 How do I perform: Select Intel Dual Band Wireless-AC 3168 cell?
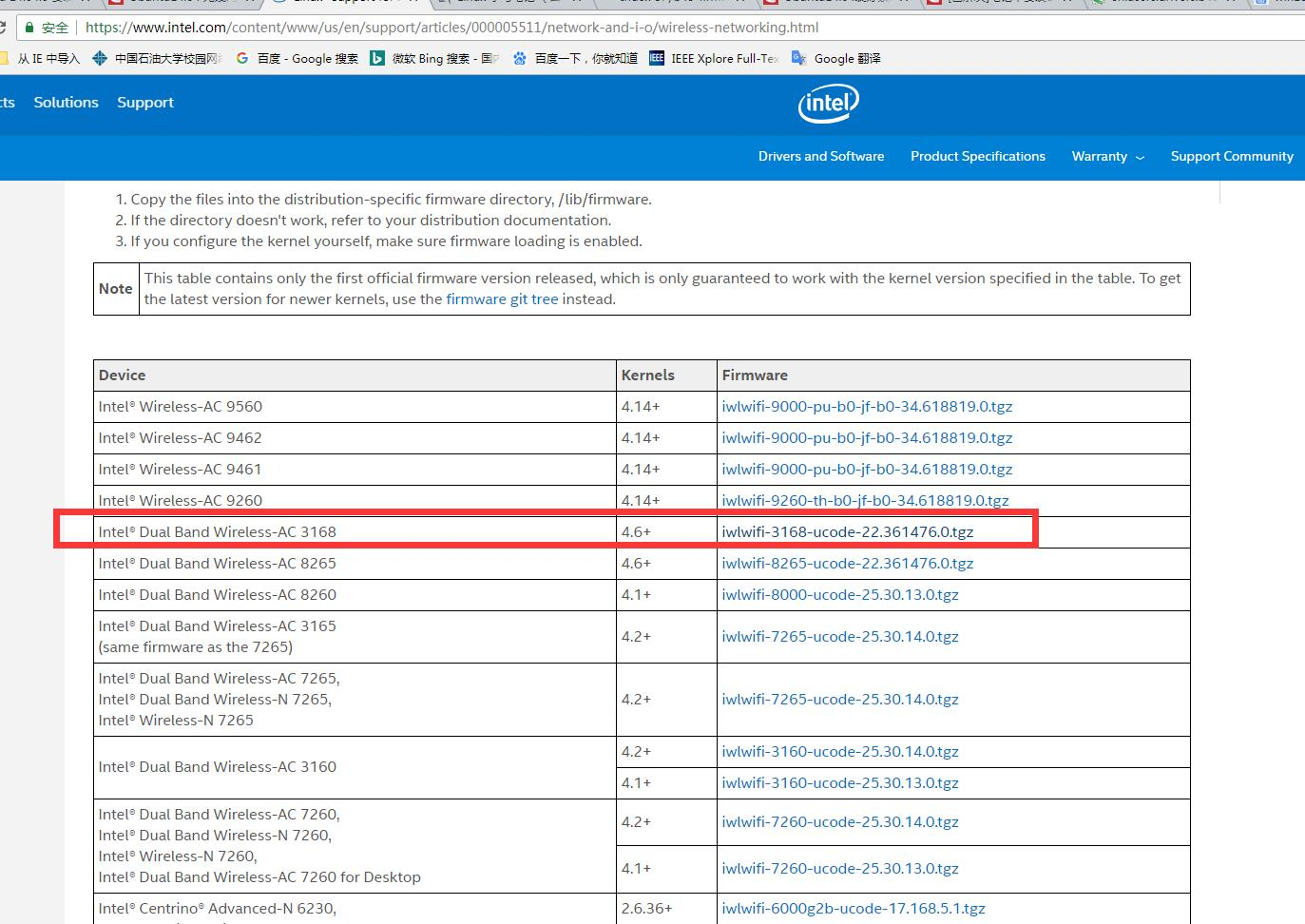[355, 531]
